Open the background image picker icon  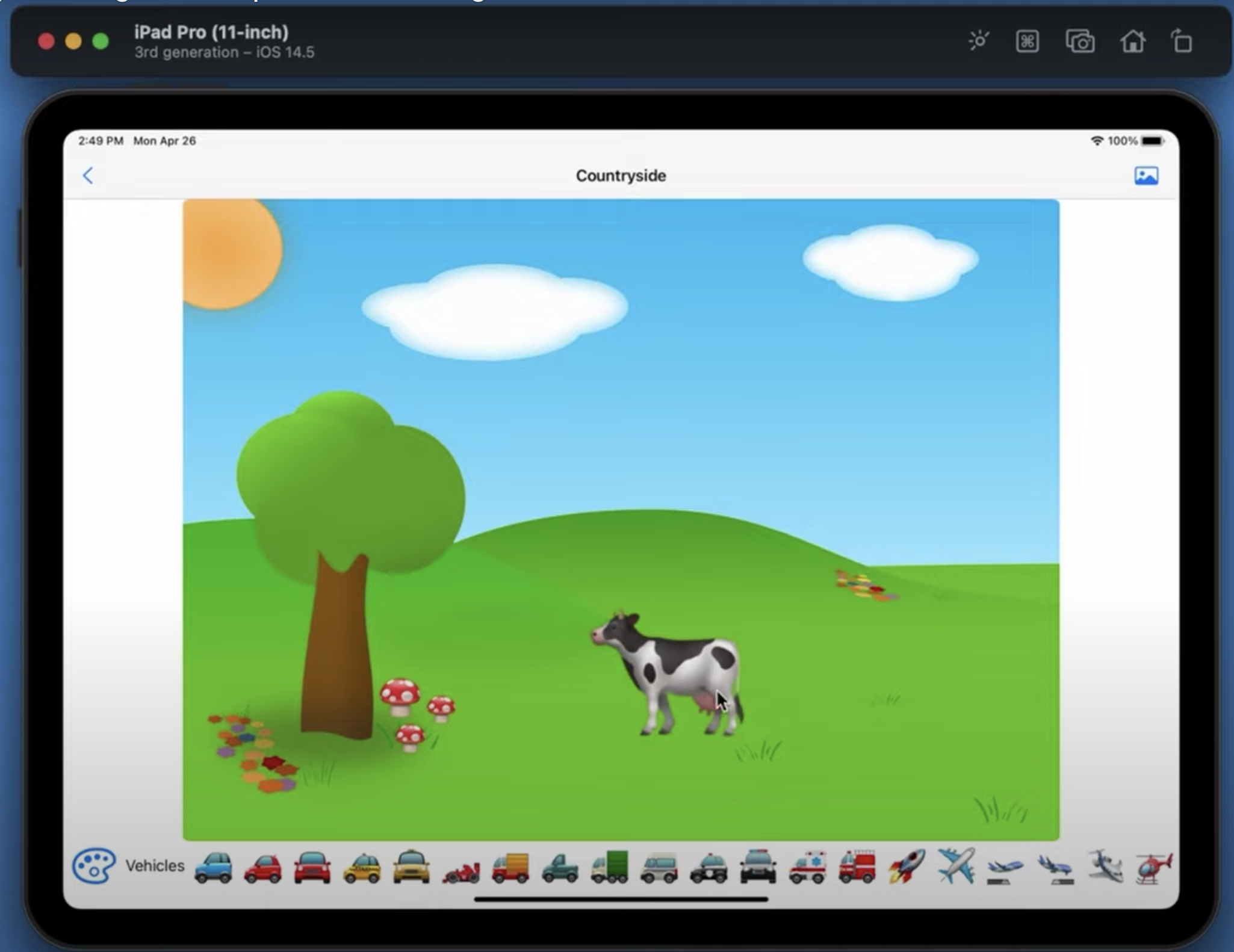pyautogui.click(x=1146, y=176)
